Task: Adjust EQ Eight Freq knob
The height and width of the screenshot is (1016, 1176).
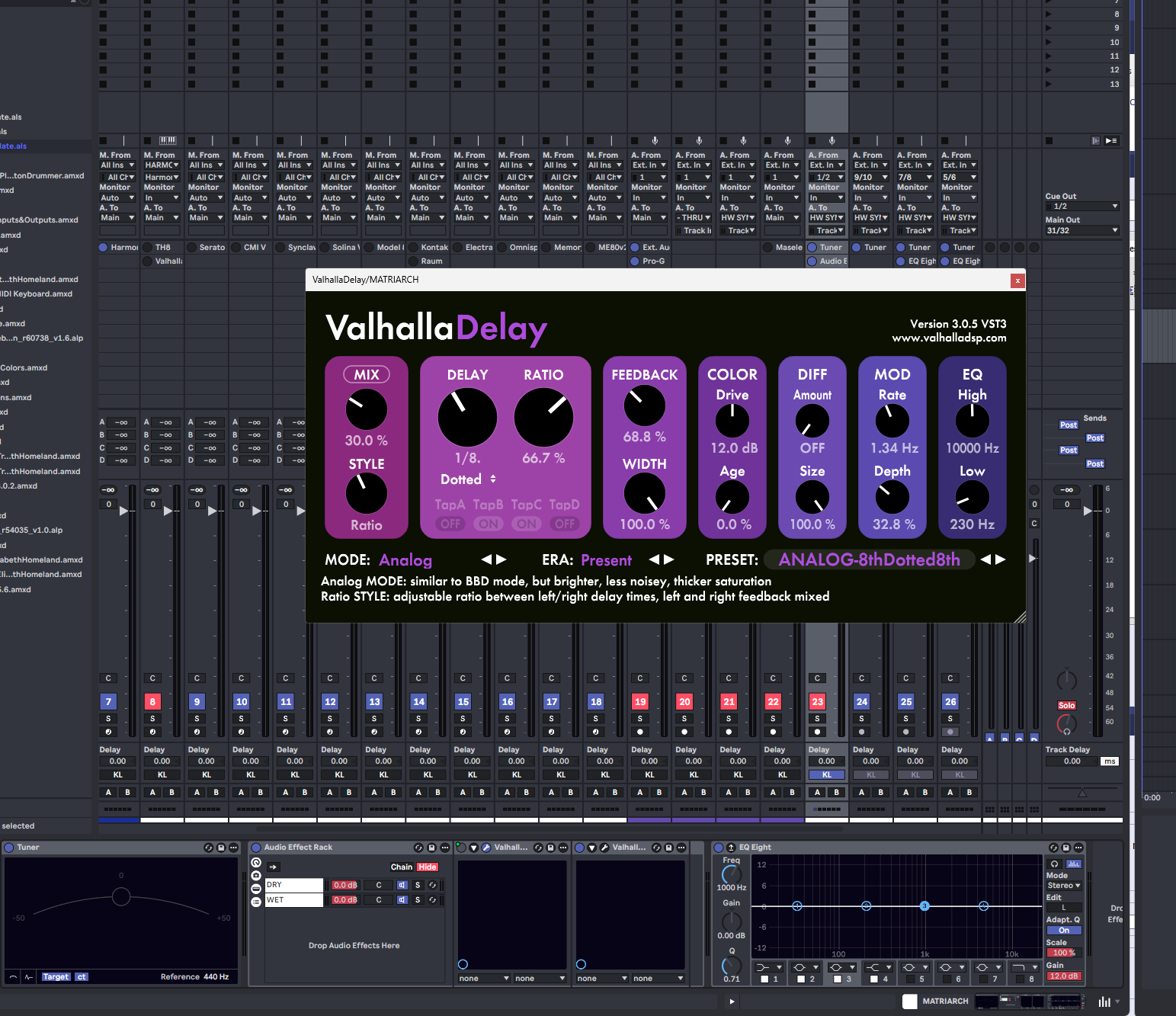Action: (x=732, y=875)
